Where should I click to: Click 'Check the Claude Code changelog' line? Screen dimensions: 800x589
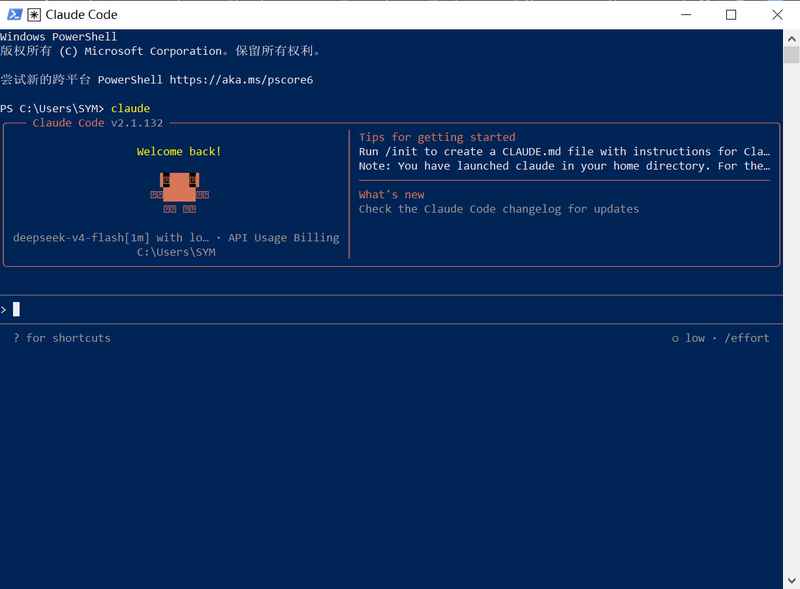tap(499, 209)
